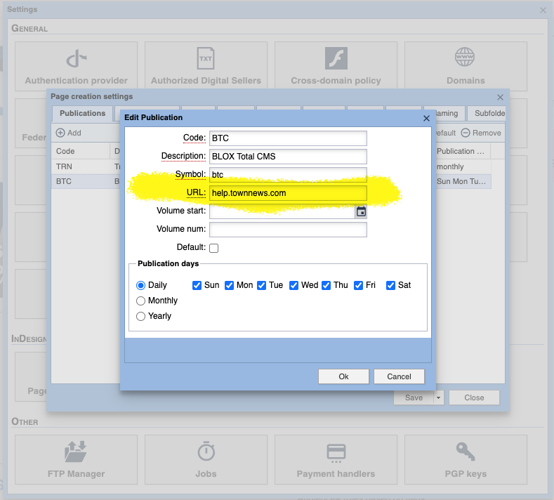Open Authorized Digital Sellers TXT icon
The height and width of the screenshot is (500, 554).
point(206,58)
